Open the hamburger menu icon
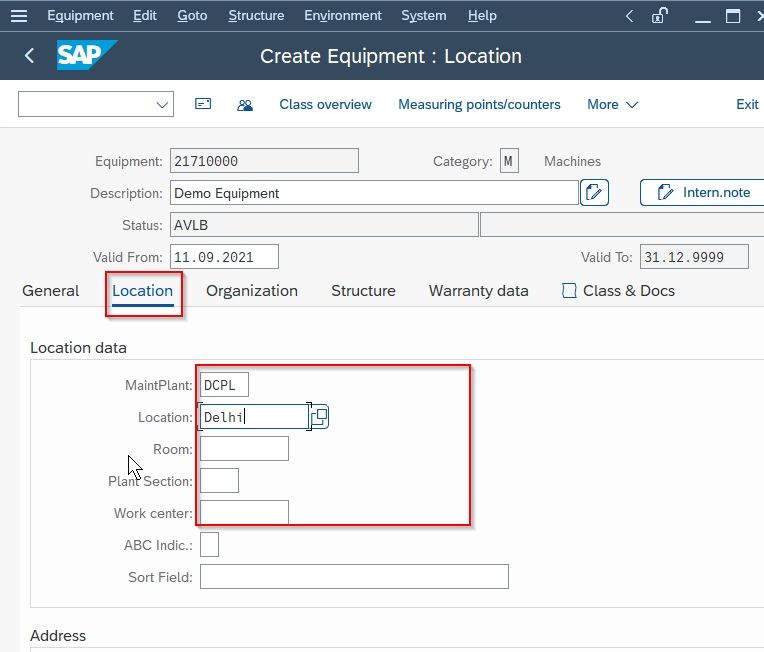This screenshot has height=652, width=764. (19, 16)
